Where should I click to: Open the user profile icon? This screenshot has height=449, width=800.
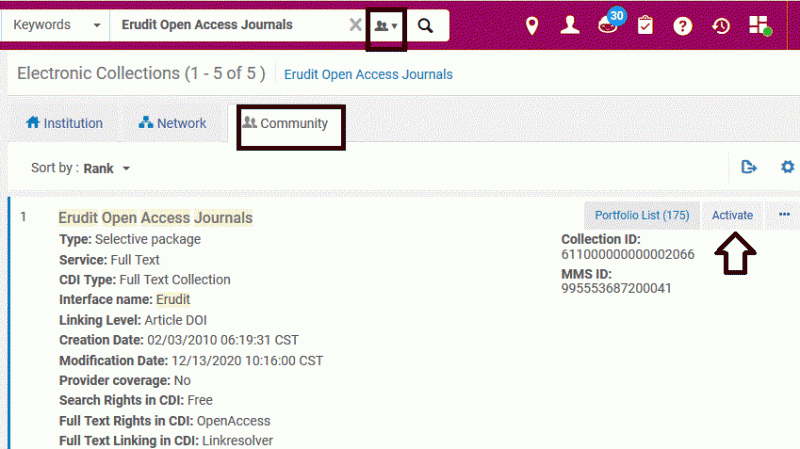pos(569,25)
